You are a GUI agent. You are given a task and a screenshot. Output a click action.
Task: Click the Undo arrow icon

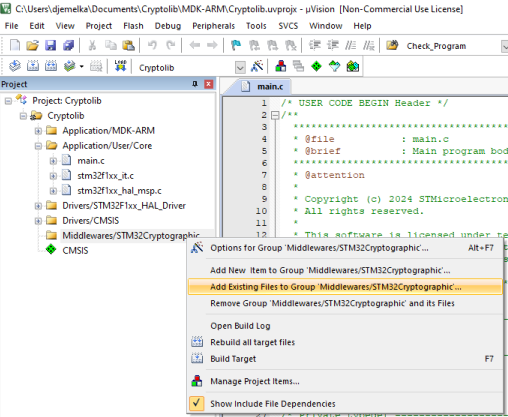[x=152, y=45]
